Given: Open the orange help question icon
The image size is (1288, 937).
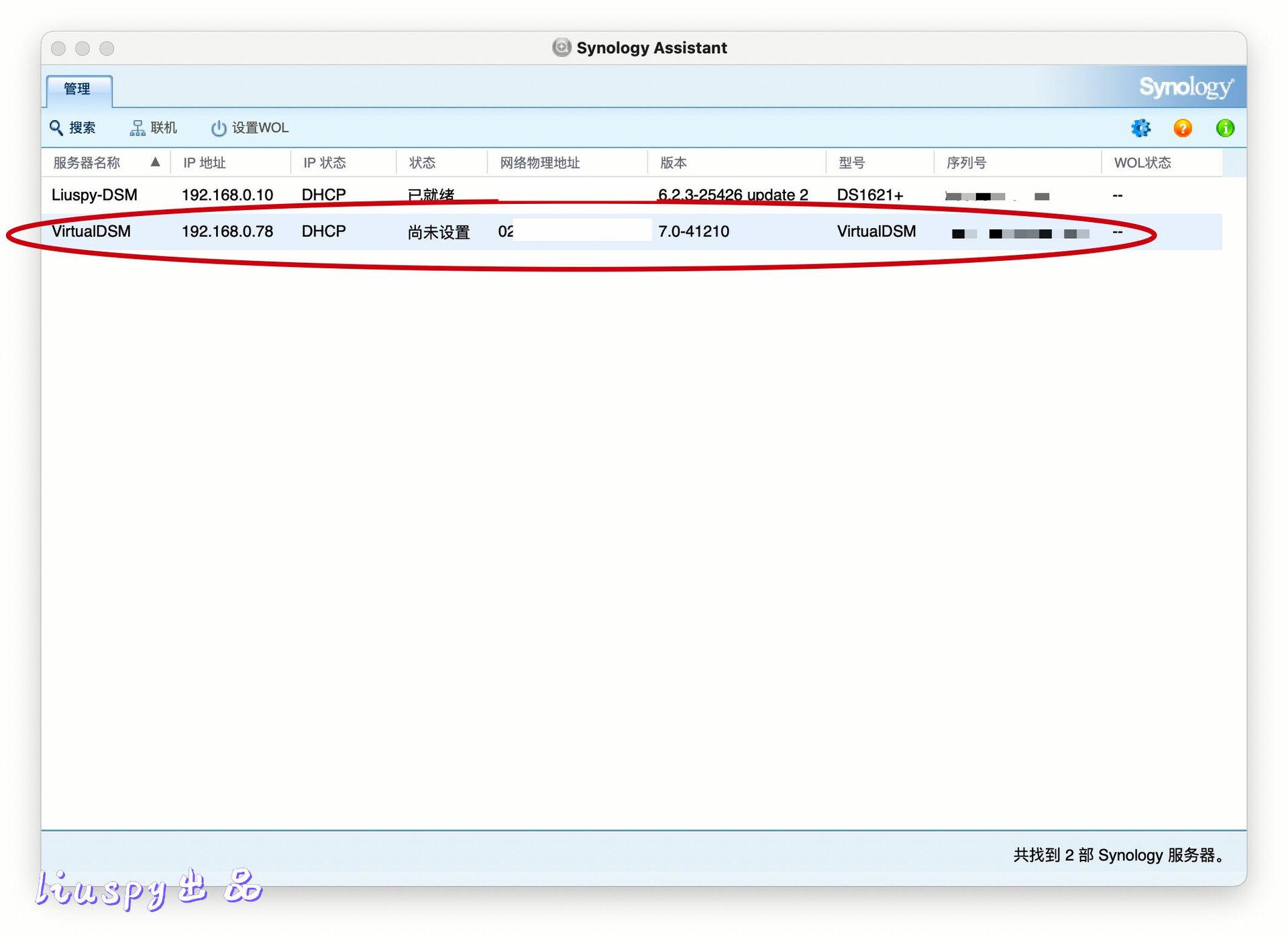Looking at the screenshot, I should (x=1183, y=128).
